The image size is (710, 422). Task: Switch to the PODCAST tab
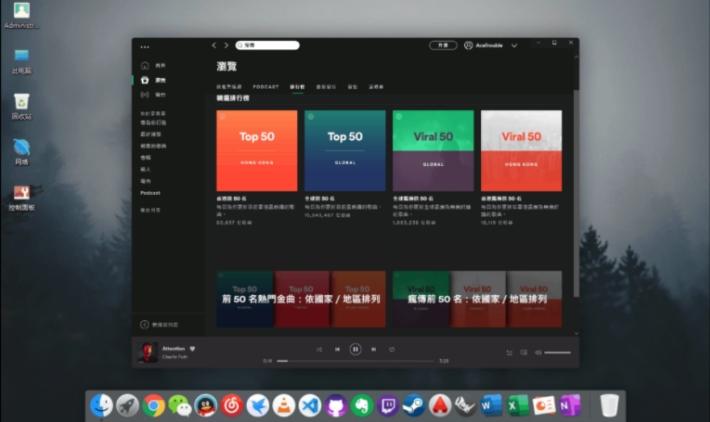pyautogui.click(x=266, y=86)
